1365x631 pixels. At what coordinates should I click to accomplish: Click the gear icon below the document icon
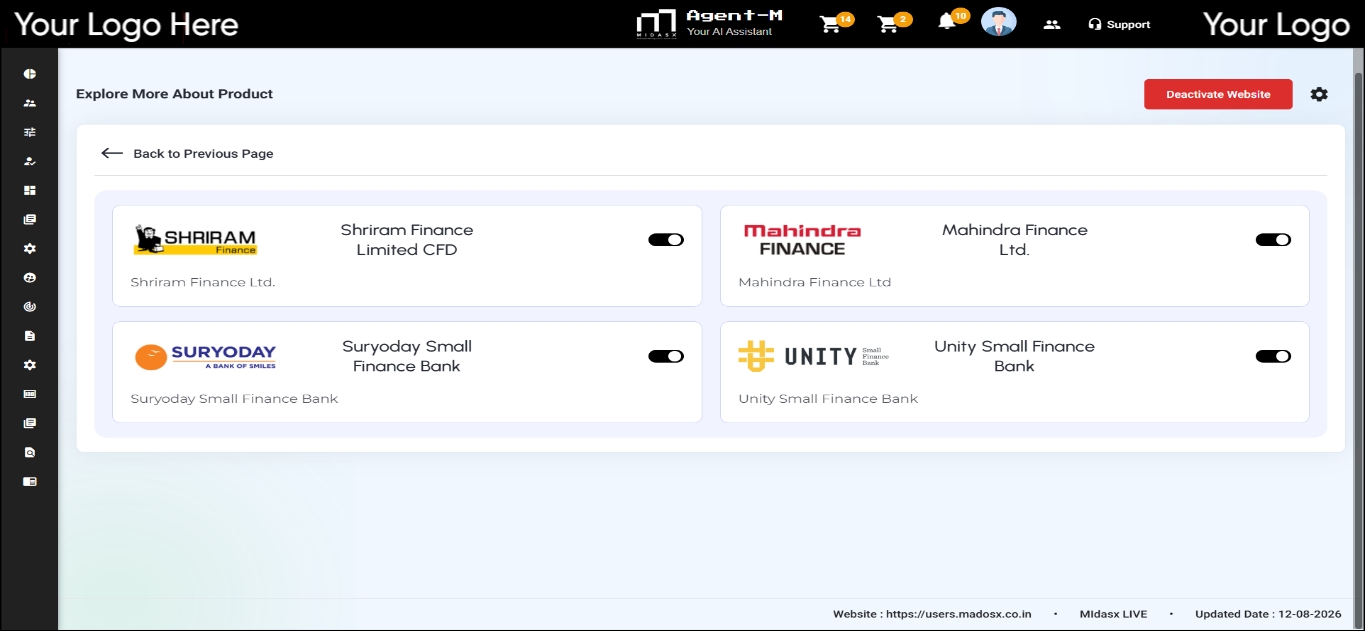[x=30, y=365]
